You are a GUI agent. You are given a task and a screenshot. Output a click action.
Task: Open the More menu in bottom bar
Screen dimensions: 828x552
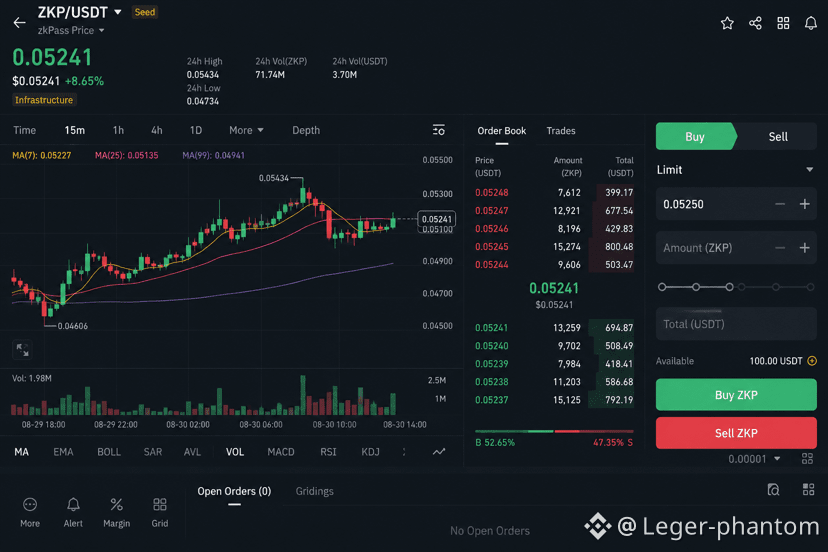30,512
